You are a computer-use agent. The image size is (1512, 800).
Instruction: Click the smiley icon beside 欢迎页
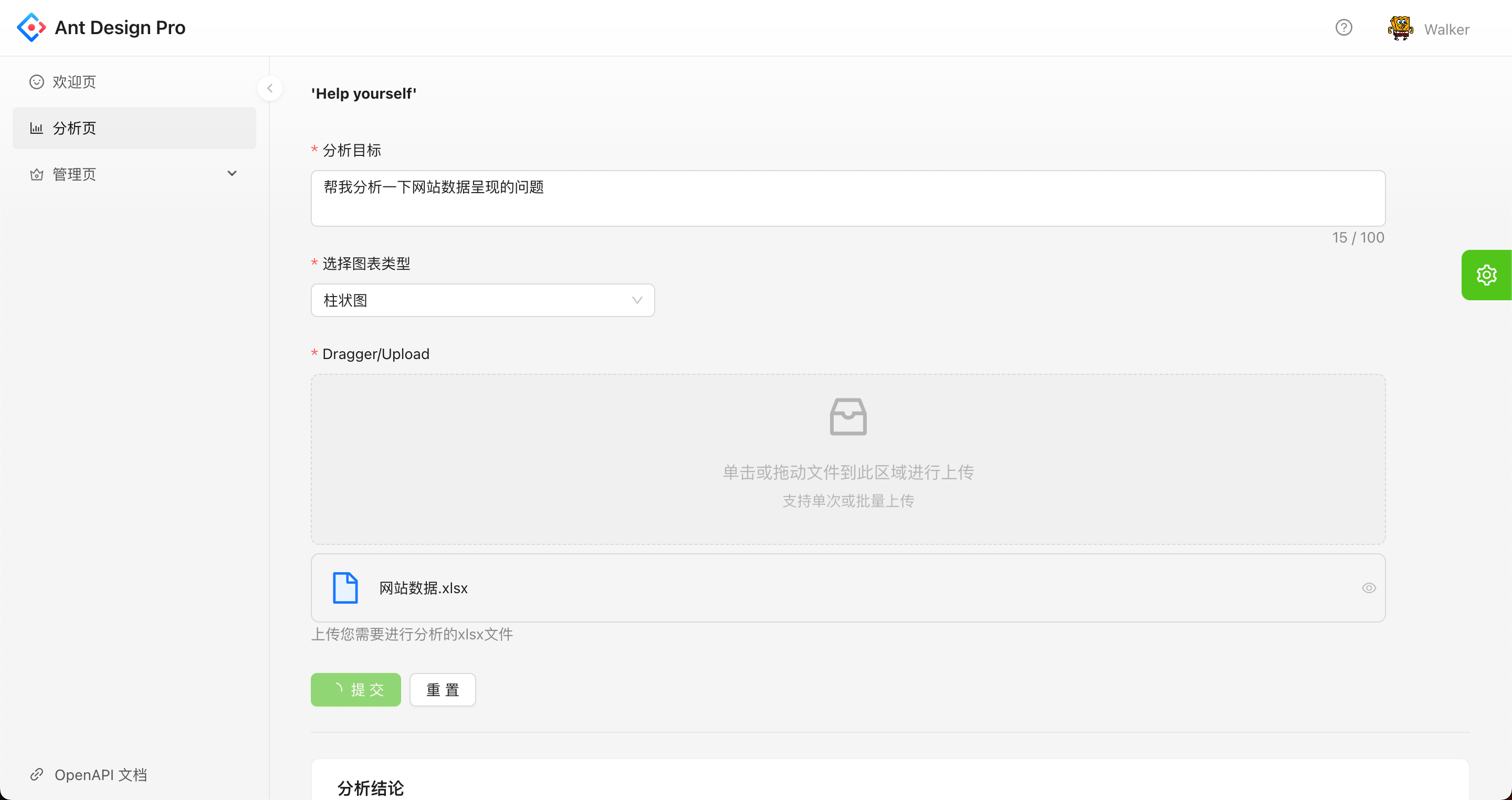click(36, 81)
